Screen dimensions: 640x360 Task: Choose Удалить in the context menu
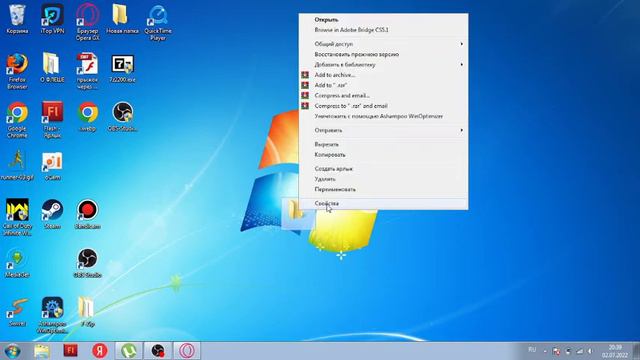pos(383,179)
